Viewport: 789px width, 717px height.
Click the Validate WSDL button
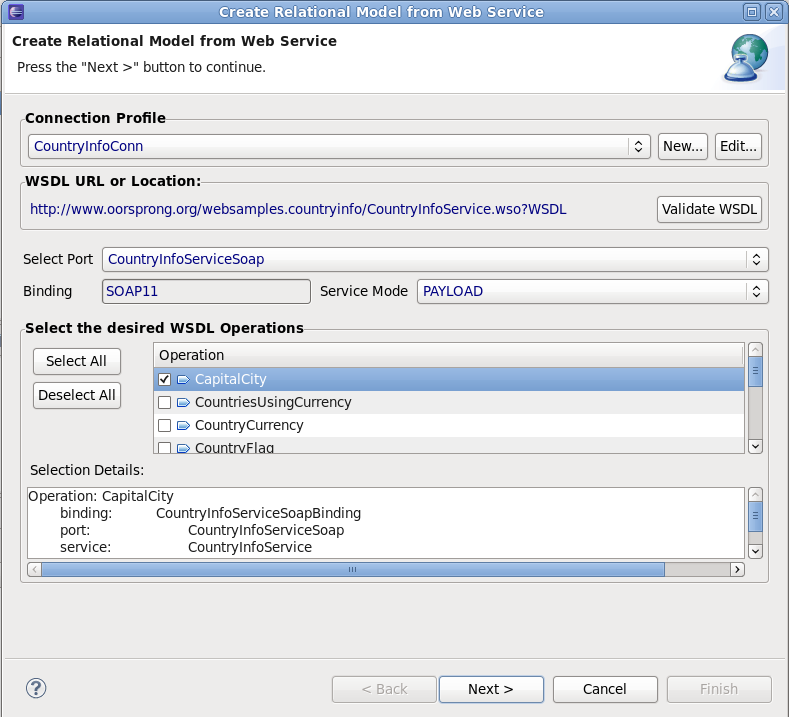710,210
